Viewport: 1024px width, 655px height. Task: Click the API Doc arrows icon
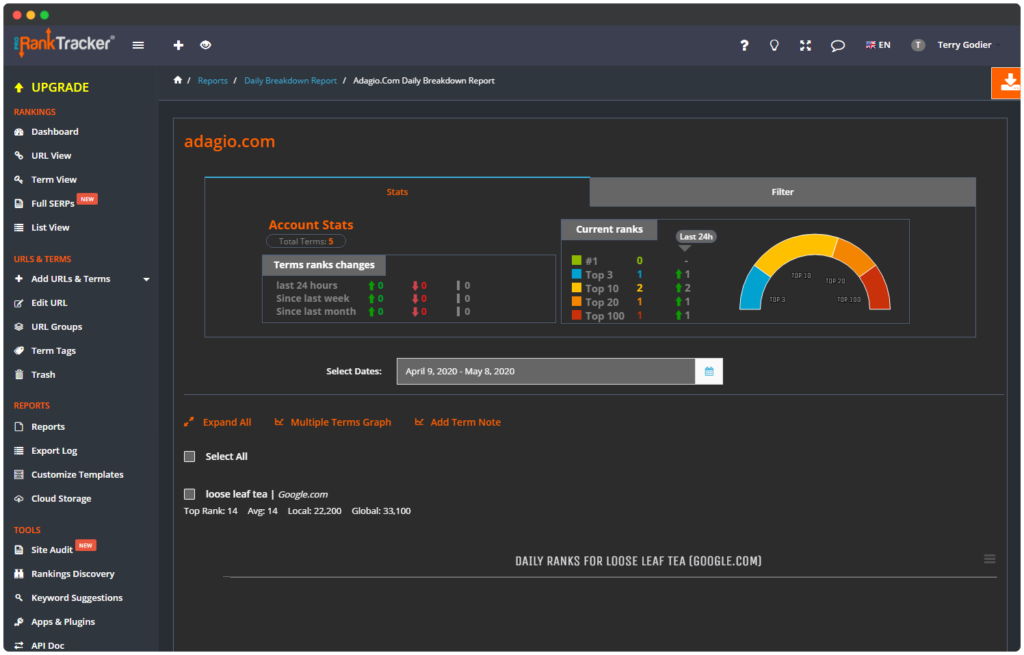click(19, 646)
